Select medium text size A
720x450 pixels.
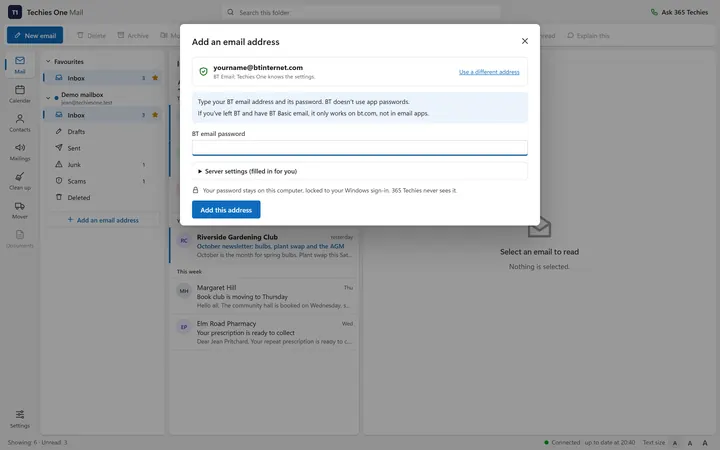click(690, 443)
